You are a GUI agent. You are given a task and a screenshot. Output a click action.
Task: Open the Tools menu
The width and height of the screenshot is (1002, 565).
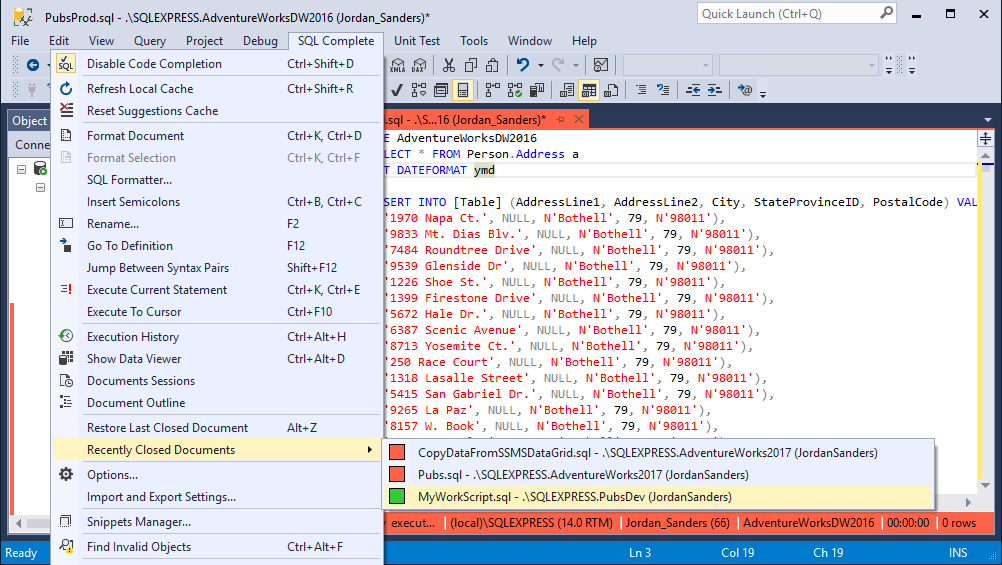point(474,41)
